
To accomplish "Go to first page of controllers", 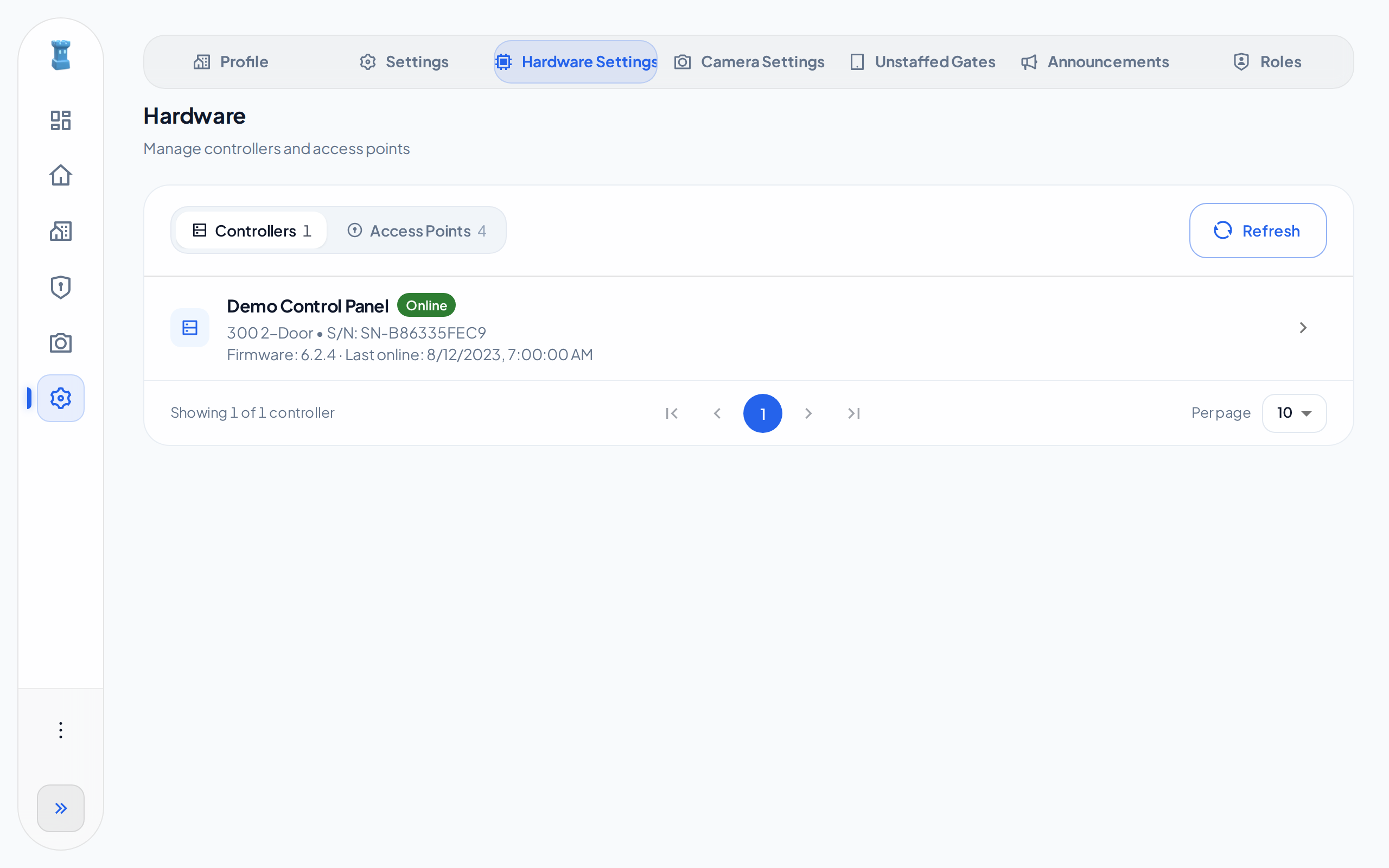I will pyautogui.click(x=672, y=413).
